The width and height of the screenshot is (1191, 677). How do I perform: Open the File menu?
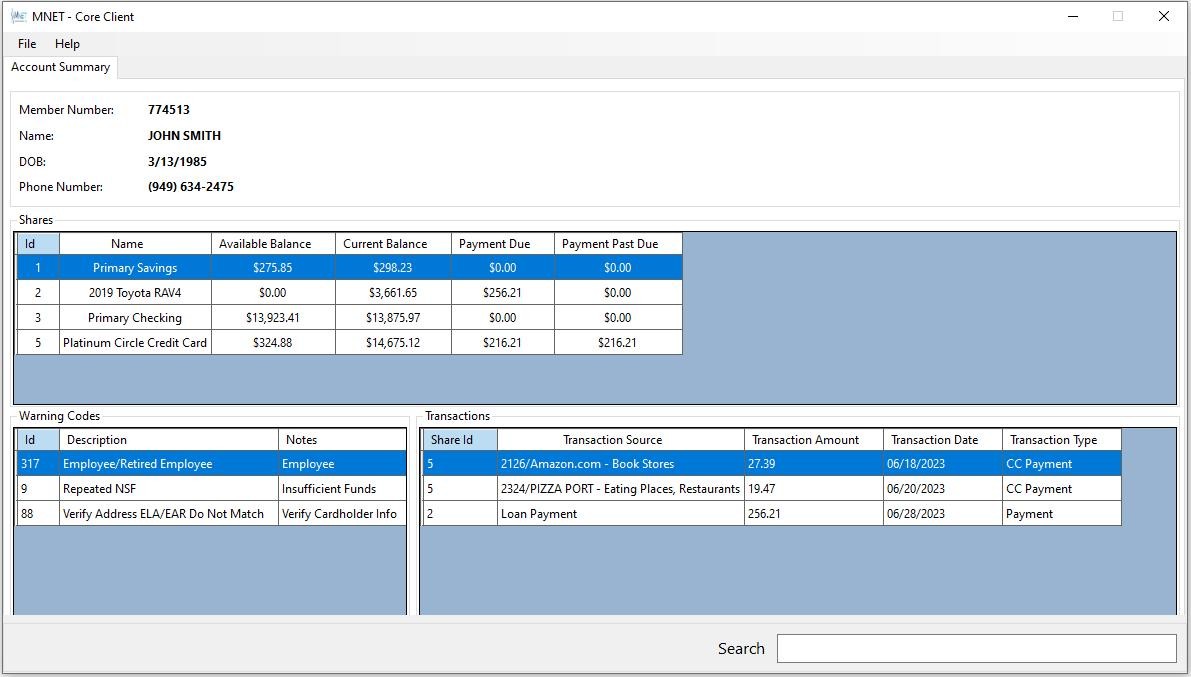point(27,43)
